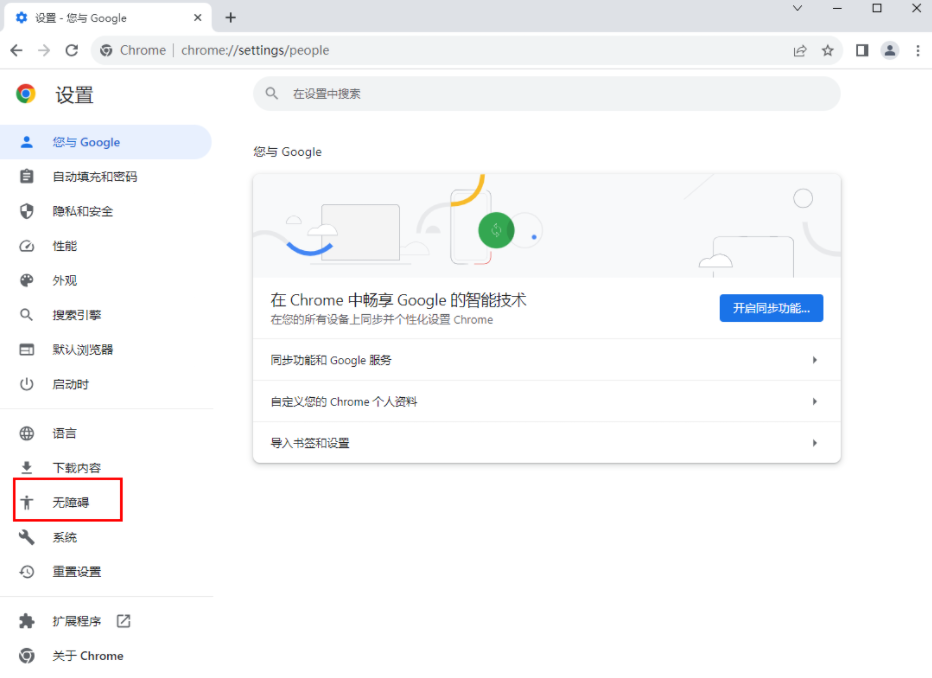Open a new tab with plus button

[231, 18]
